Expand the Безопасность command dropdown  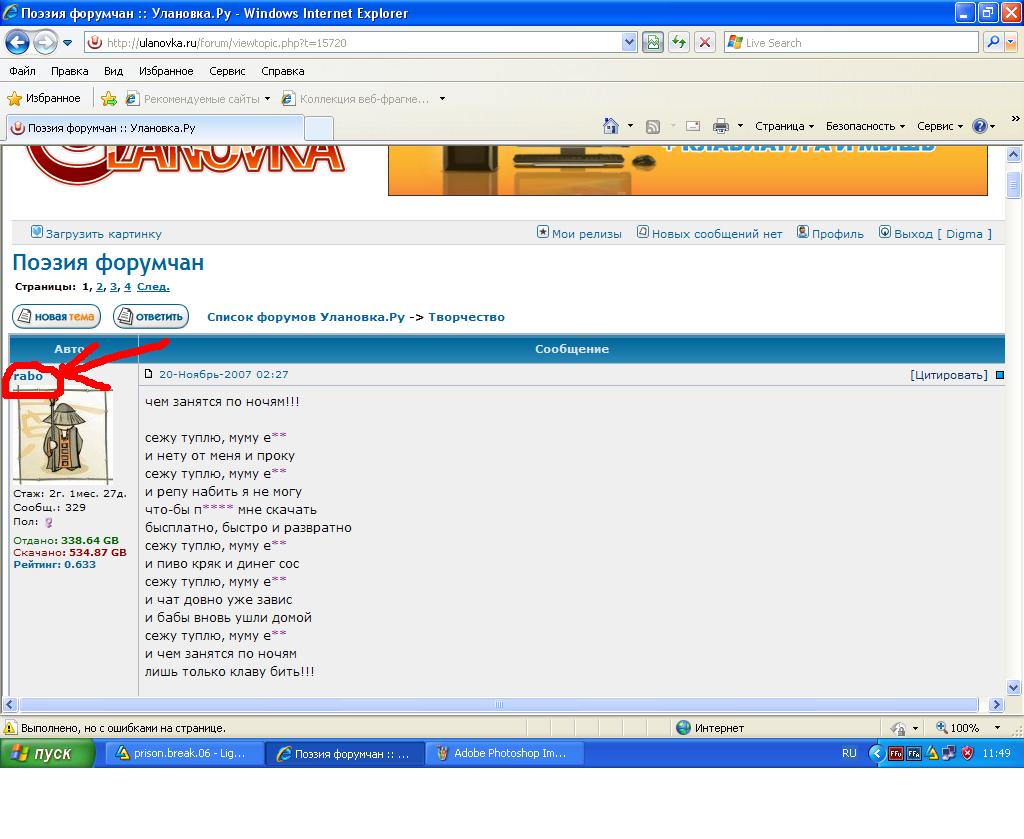(x=865, y=126)
